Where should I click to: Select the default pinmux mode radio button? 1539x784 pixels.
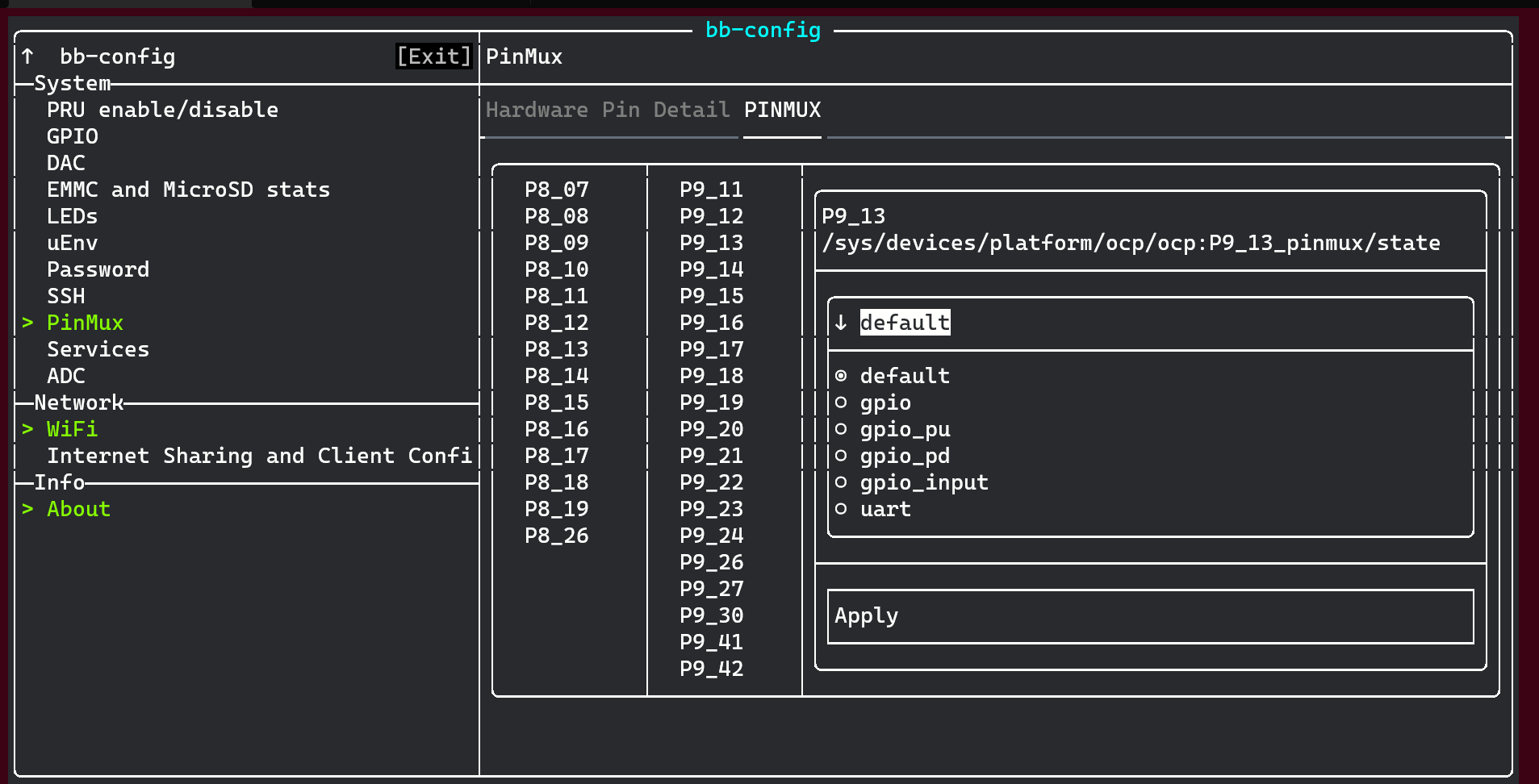click(x=904, y=375)
